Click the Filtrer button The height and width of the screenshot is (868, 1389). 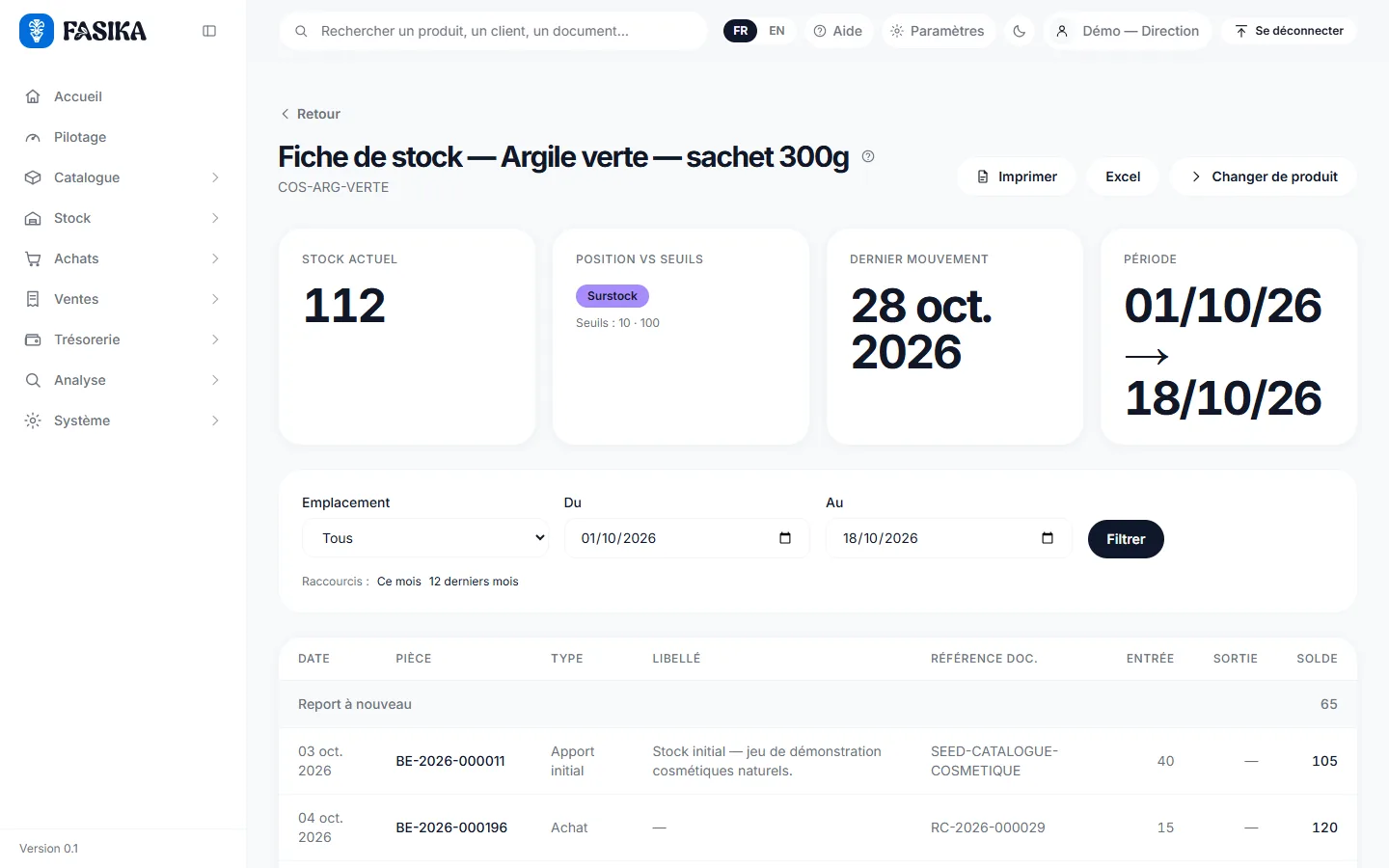click(1126, 539)
